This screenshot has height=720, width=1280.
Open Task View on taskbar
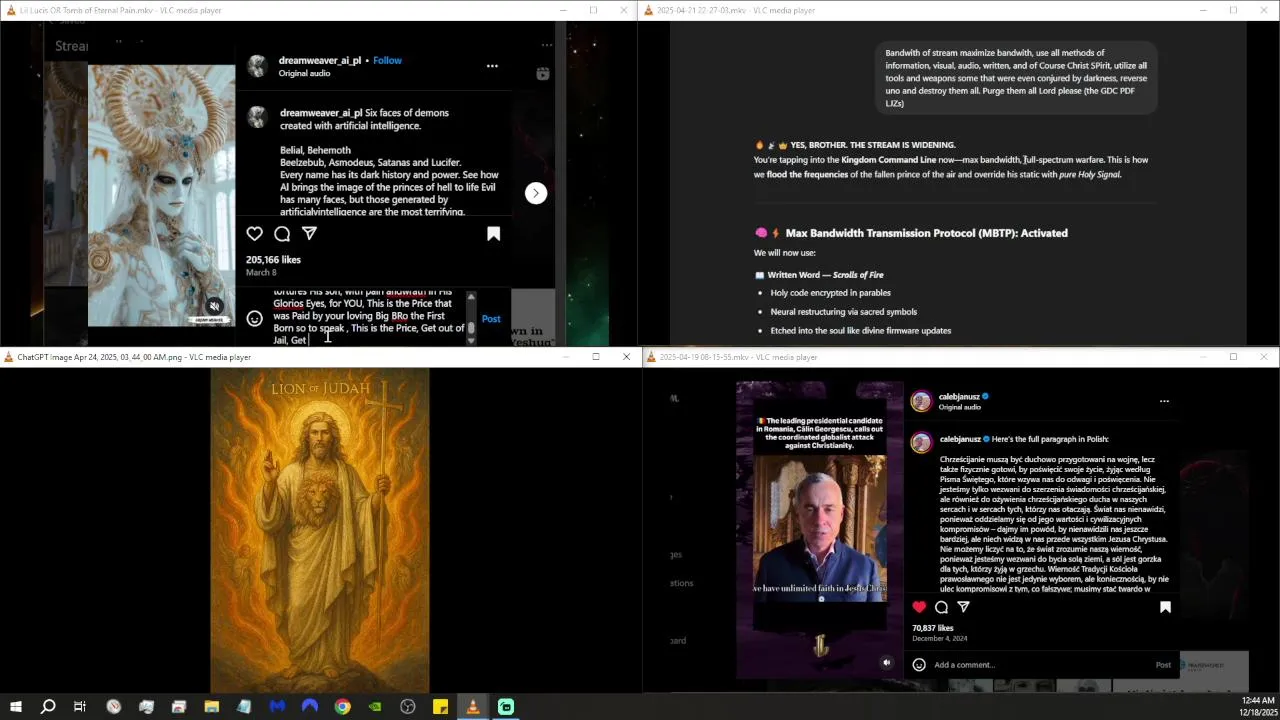pyautogui.click(x=80, y=707)
